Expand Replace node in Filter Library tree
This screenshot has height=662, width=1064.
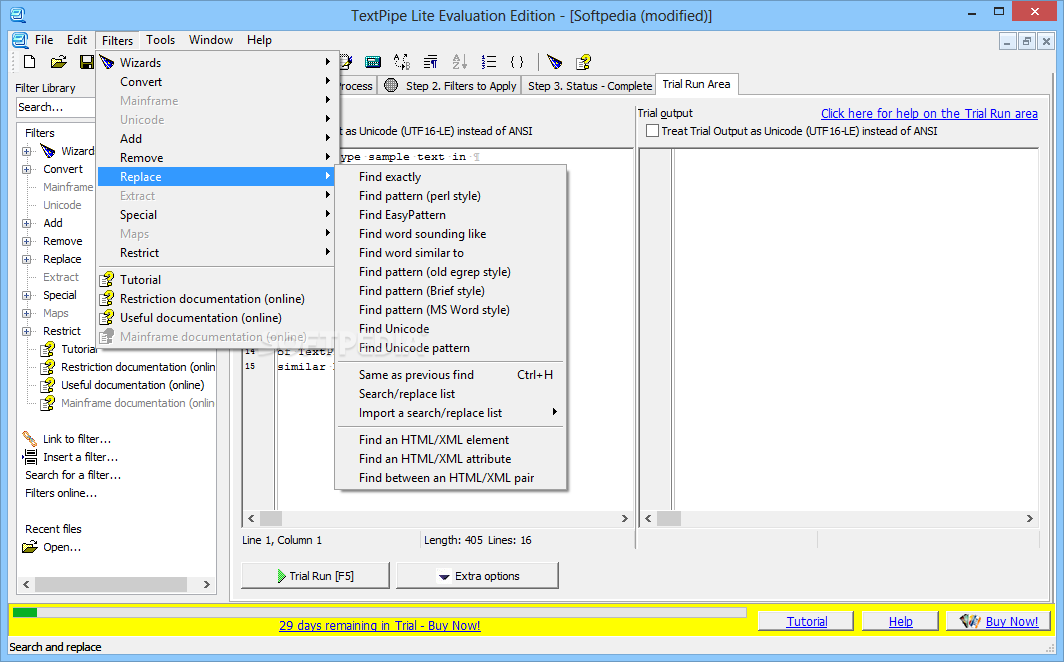pos(26,259)
